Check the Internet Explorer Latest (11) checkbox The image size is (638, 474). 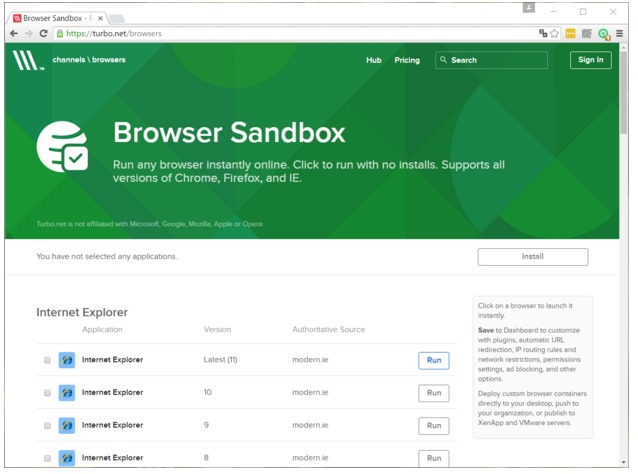[x=47, y=360]
